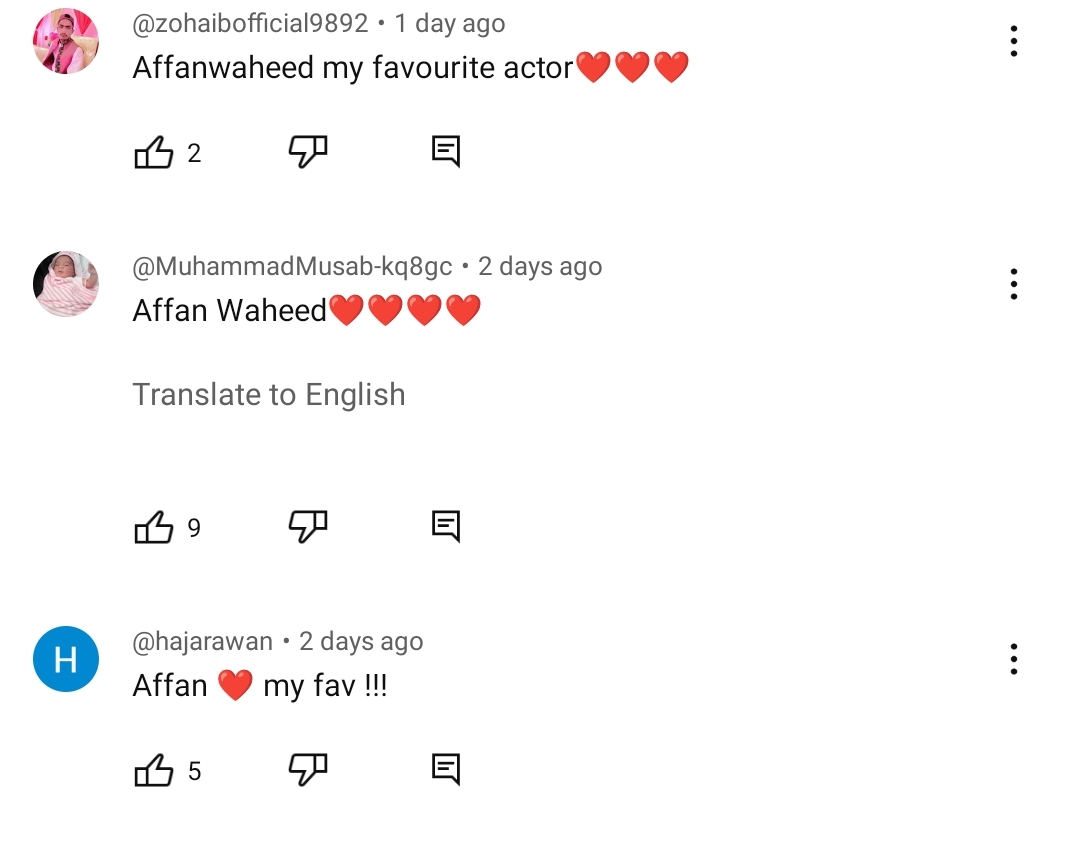Reply to the zohaibofficial9892 comment

[446, 152]
